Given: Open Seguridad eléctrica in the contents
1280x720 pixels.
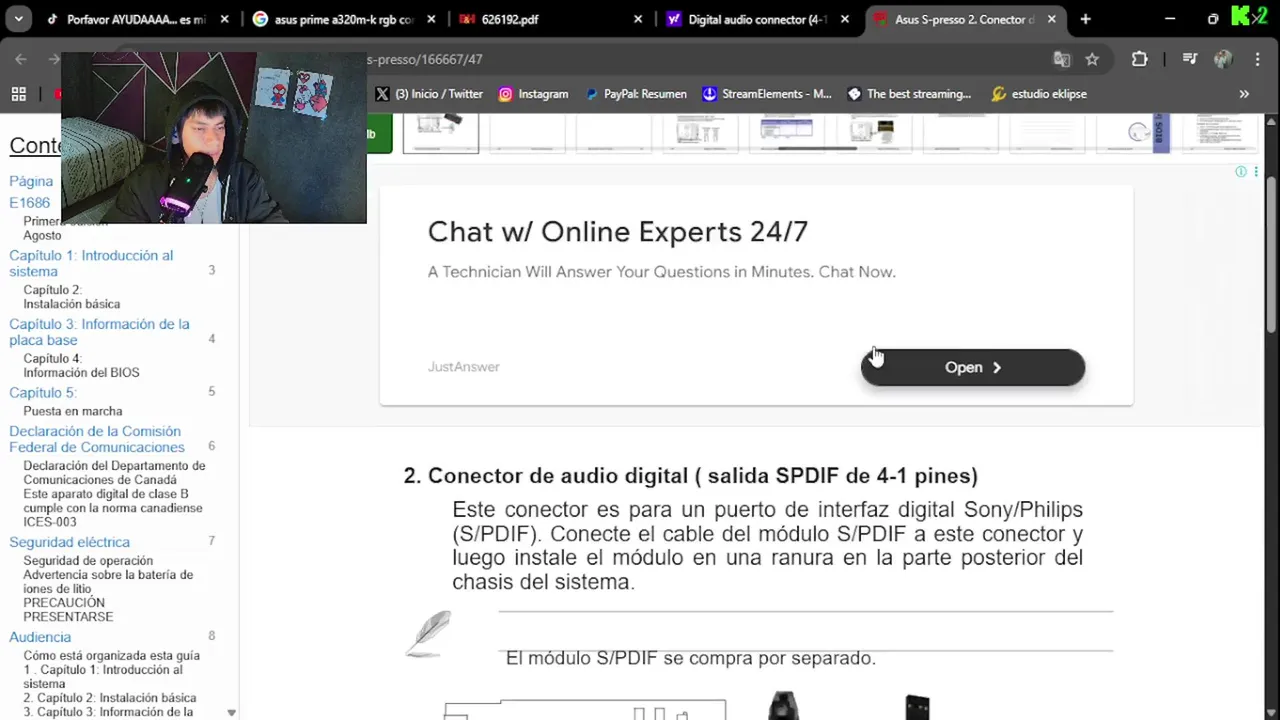Looking at the screenshot, I should [x=69, y=542].
